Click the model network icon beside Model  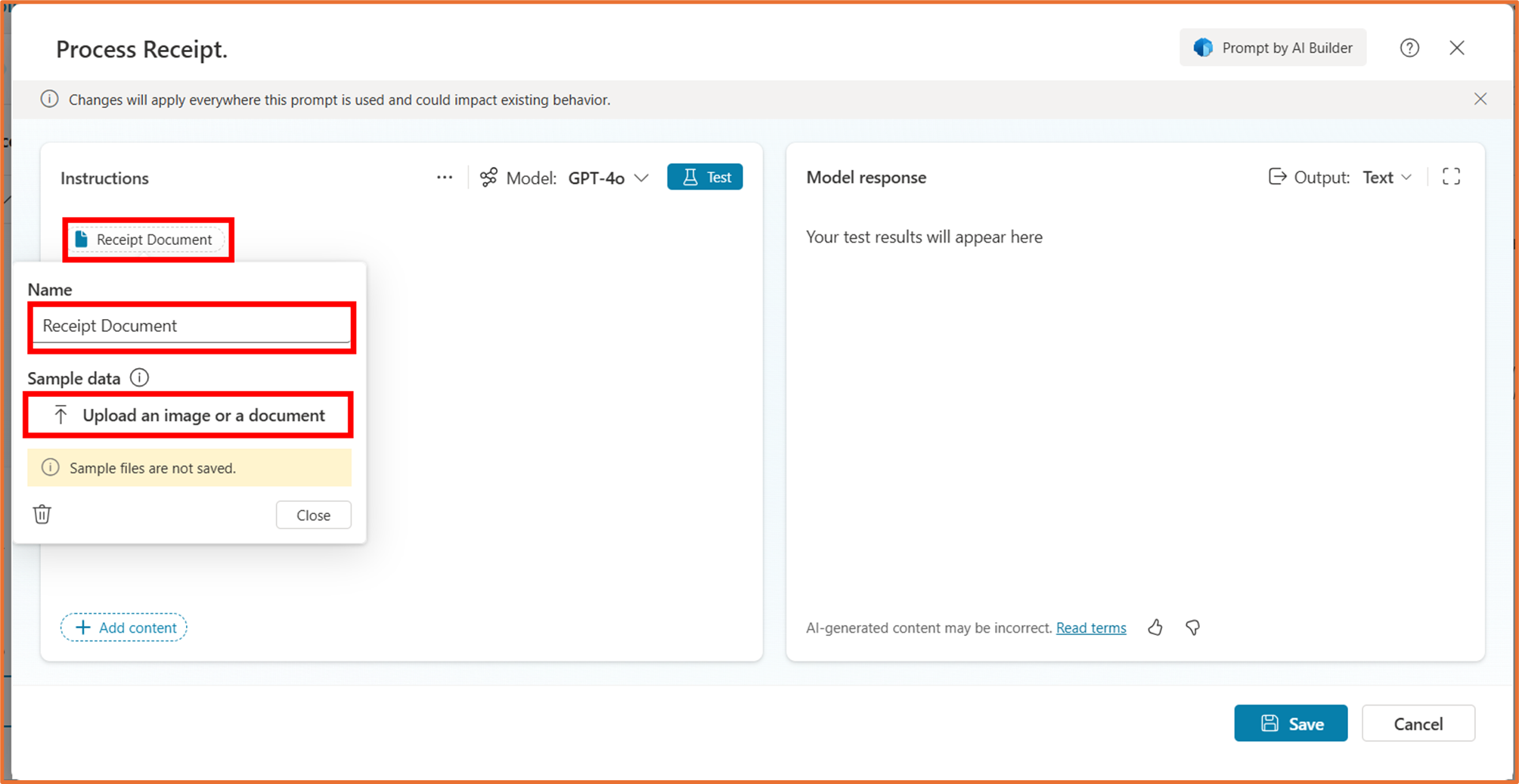pyautogui.click(x=488, y=177)
